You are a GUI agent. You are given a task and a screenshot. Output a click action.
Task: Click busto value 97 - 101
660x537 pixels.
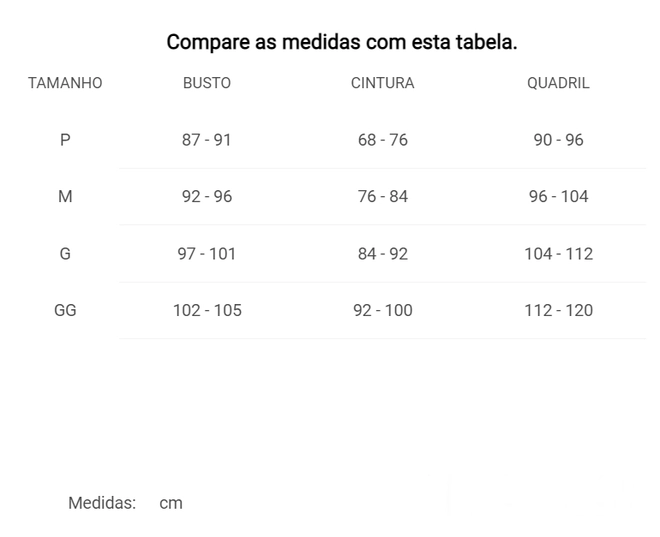[x=207, y=254]
